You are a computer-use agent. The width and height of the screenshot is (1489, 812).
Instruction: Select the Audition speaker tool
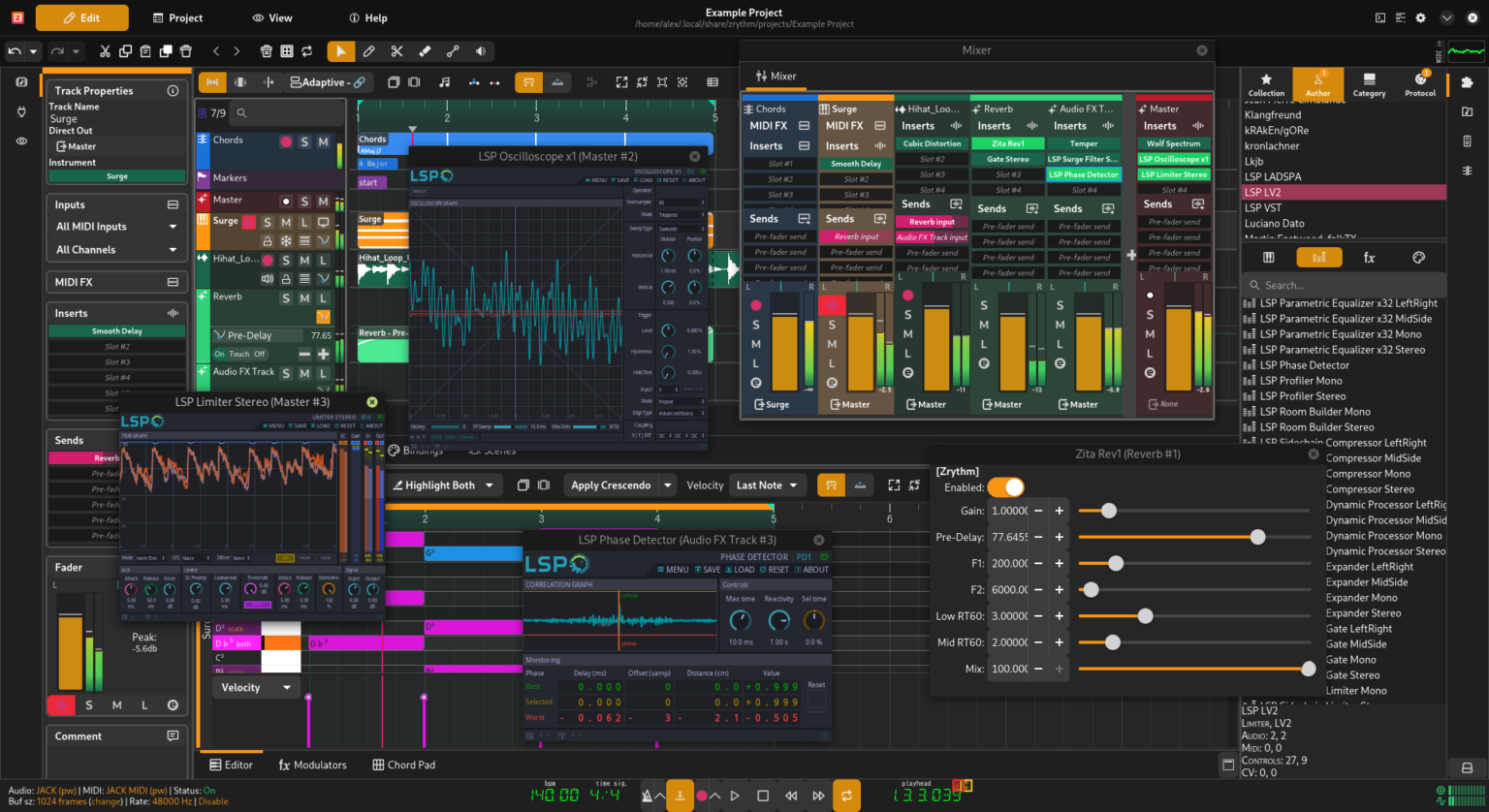click(480, 51)
